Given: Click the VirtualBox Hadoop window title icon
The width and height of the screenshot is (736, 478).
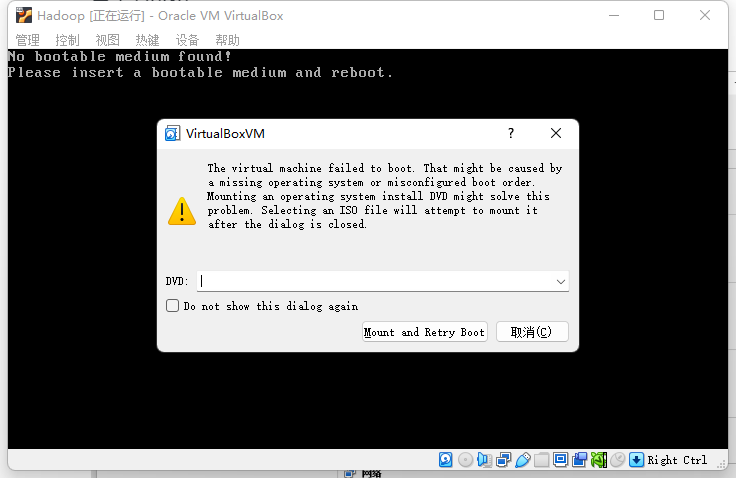Looking at the screenshot, I should 23,15.
